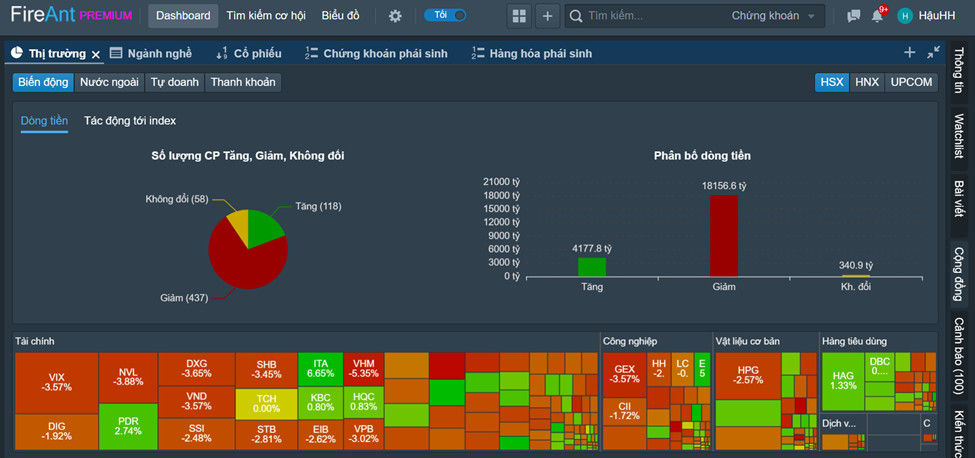Open the Biểu đồ menu
Screen dimensions: 975x458
[x=341, y=16]
